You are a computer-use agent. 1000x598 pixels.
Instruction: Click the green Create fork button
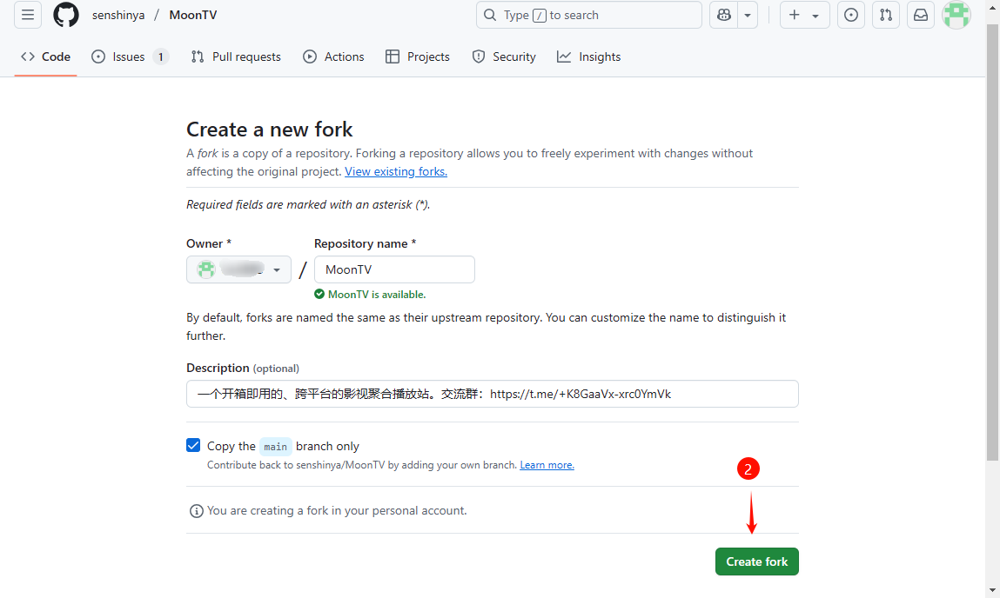pyautogui.click(x=757, y=562)
